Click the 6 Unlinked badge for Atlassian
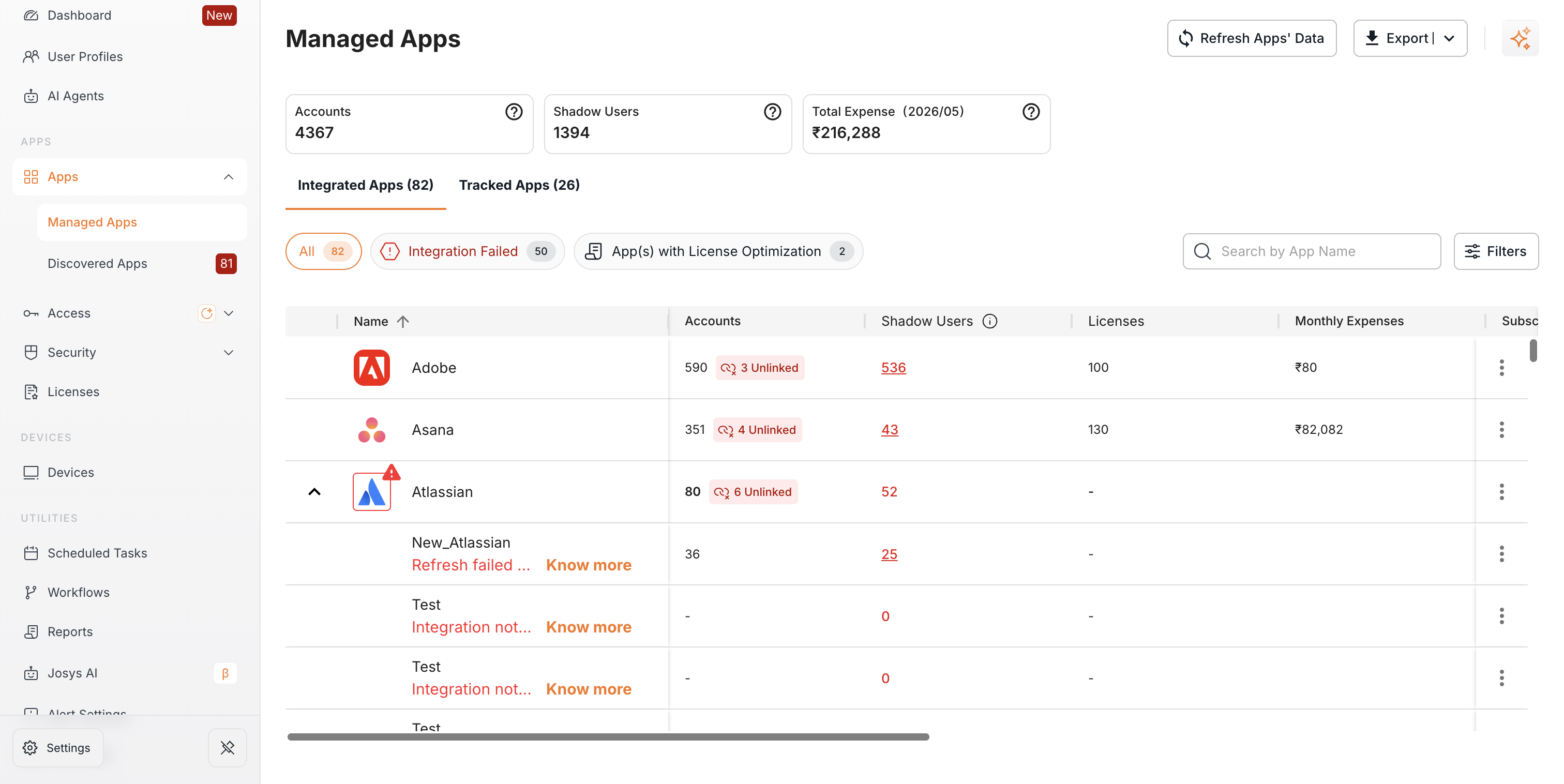This screenshot has height=784, width=1564. click(x=754, y=492)
